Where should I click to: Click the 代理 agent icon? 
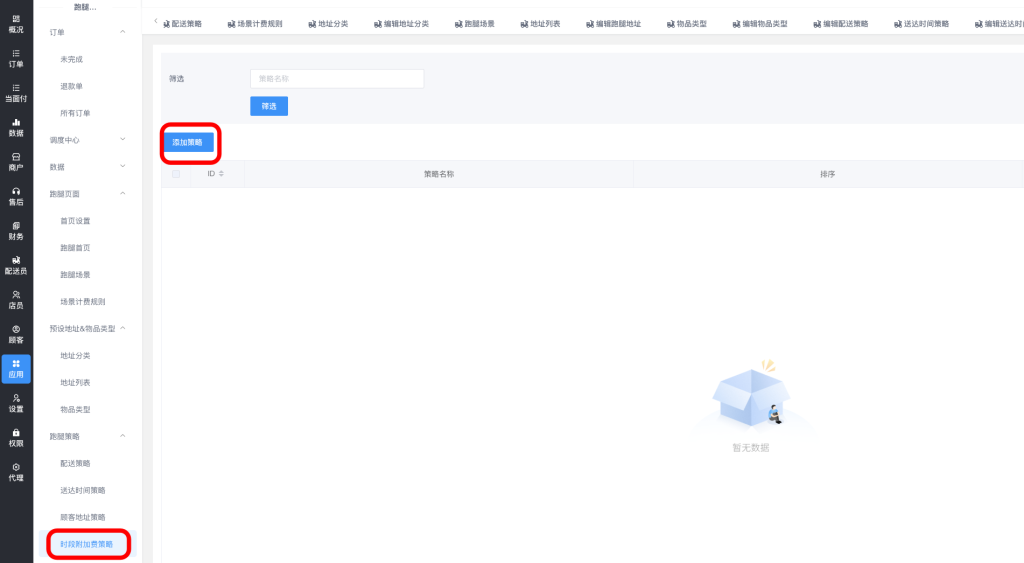click(16, 472)
